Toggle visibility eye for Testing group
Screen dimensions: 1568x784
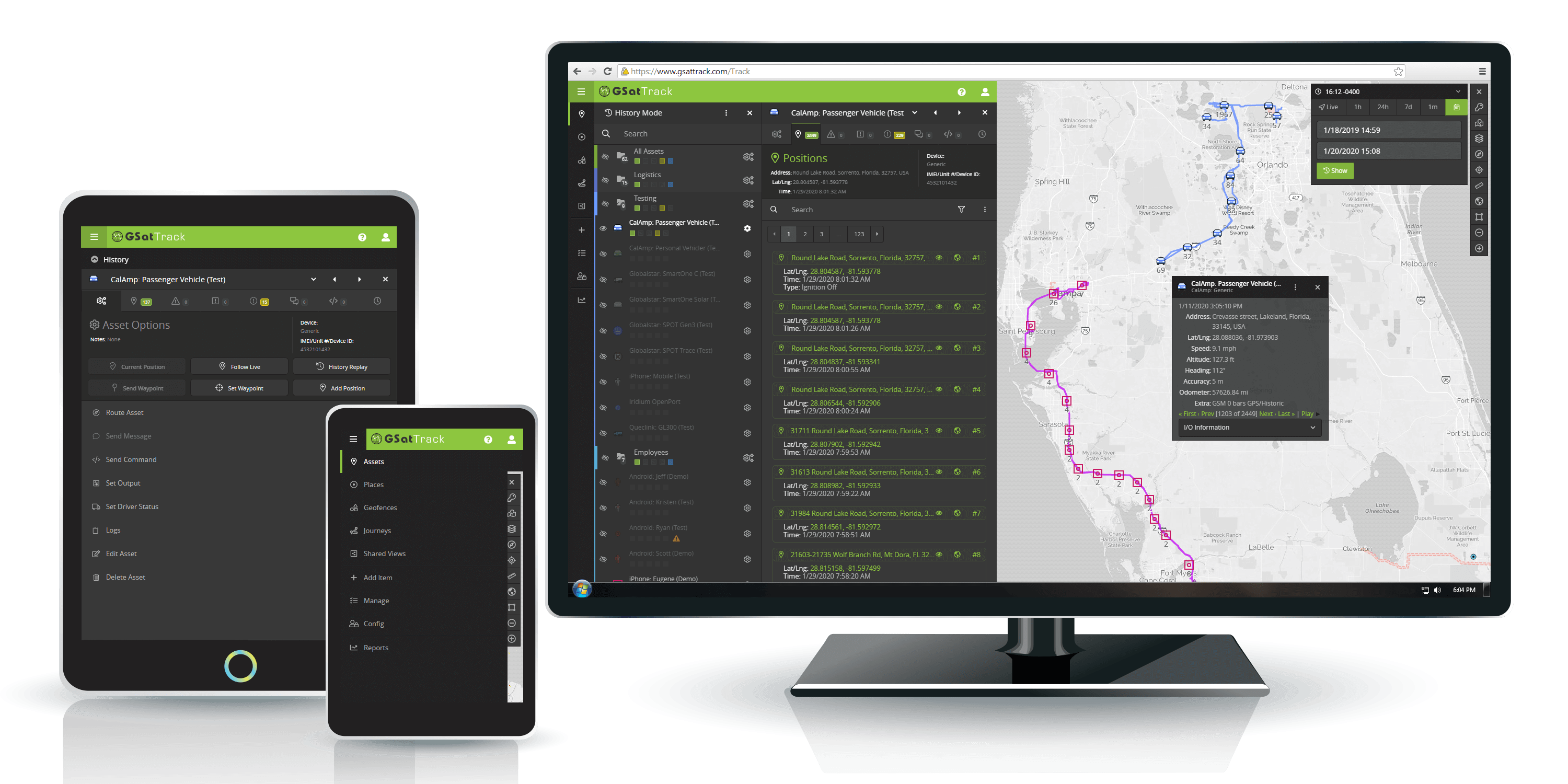pyautogui.click(x=605, y=204)
